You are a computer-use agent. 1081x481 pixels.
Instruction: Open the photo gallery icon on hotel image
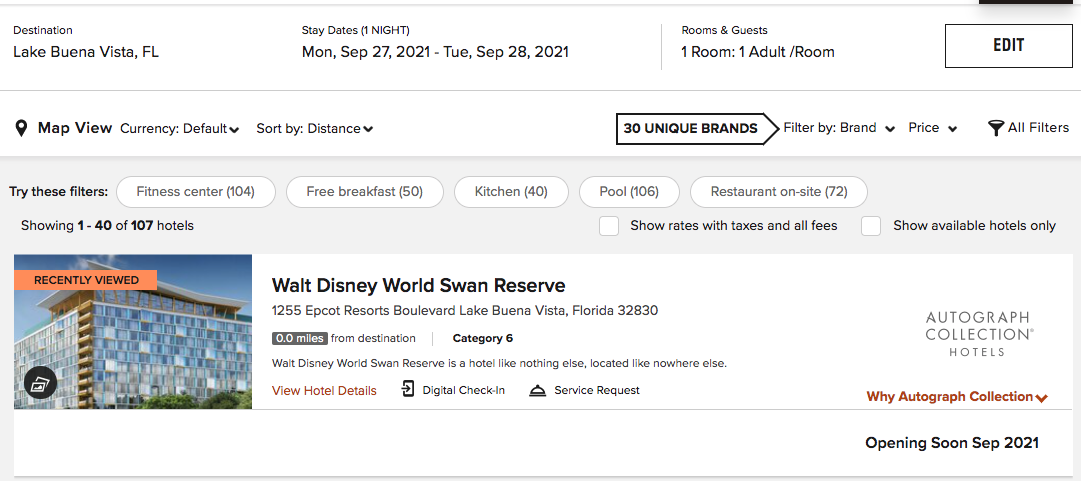tap(38, 383)
